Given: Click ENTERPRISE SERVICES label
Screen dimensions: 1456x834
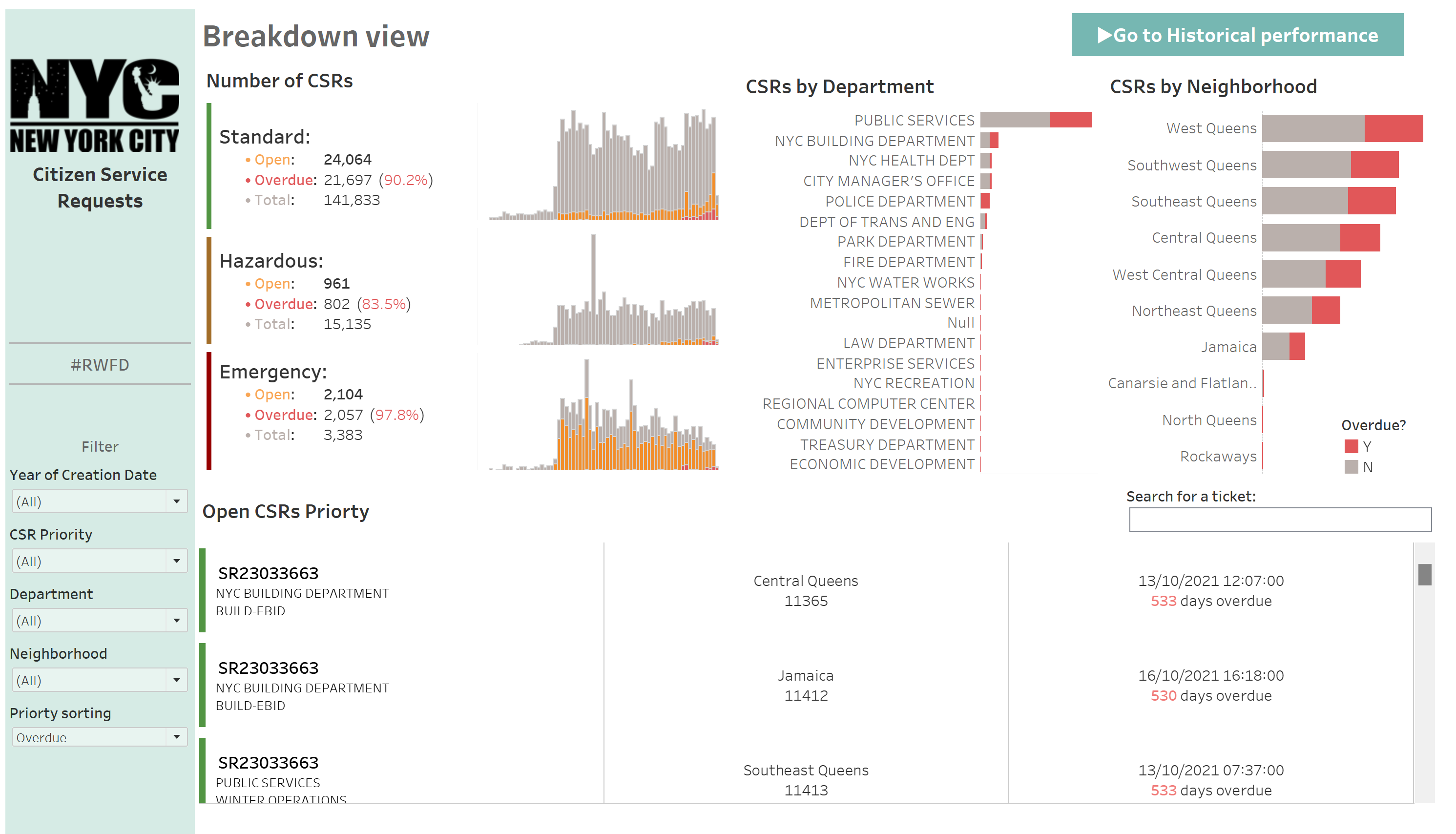Looking at the screenshot, I should [895, 364].
